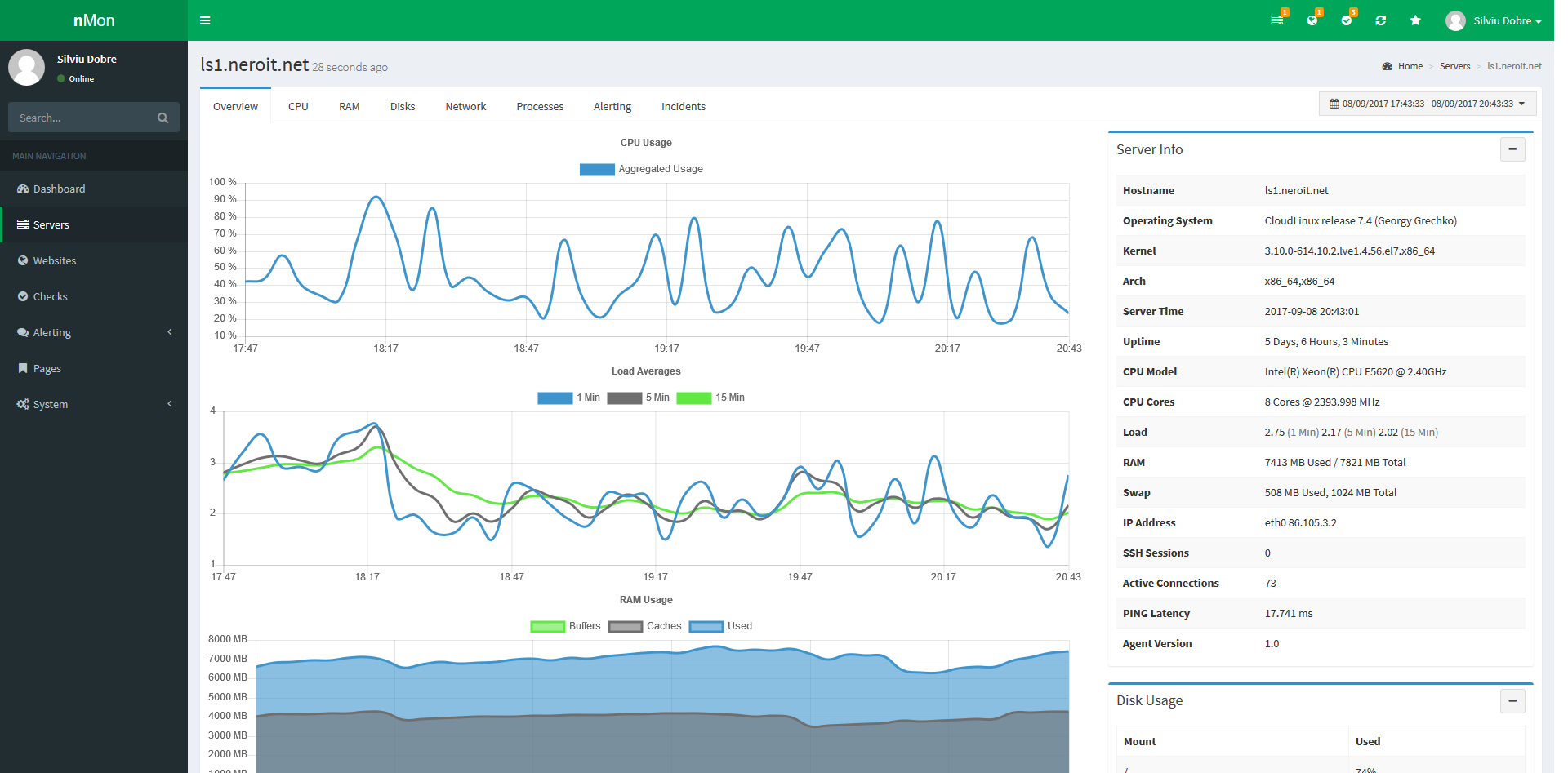Expand the Alerting sidebar submenu
This screenshot has height=773, width=1568.
pos(54,332)
